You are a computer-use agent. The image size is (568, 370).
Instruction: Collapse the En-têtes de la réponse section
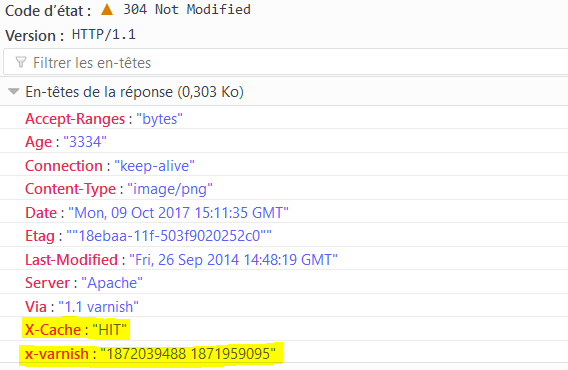click(13, 91)
